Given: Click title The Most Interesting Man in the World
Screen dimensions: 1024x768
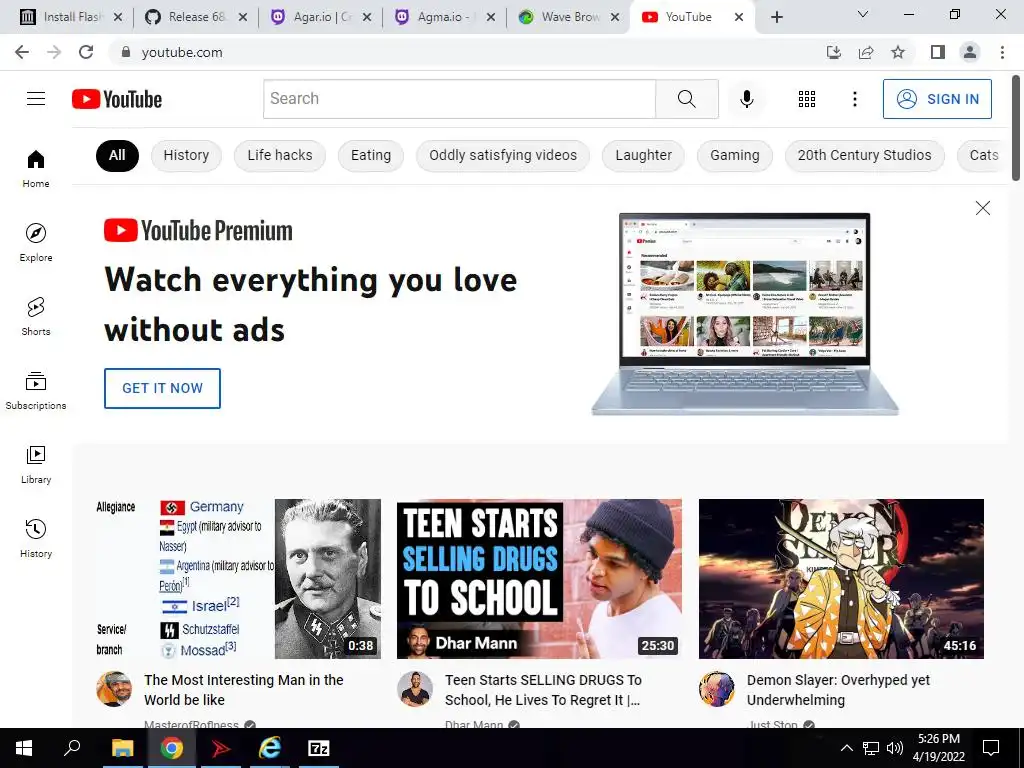Looking at the screenshot, I should 244,690.
